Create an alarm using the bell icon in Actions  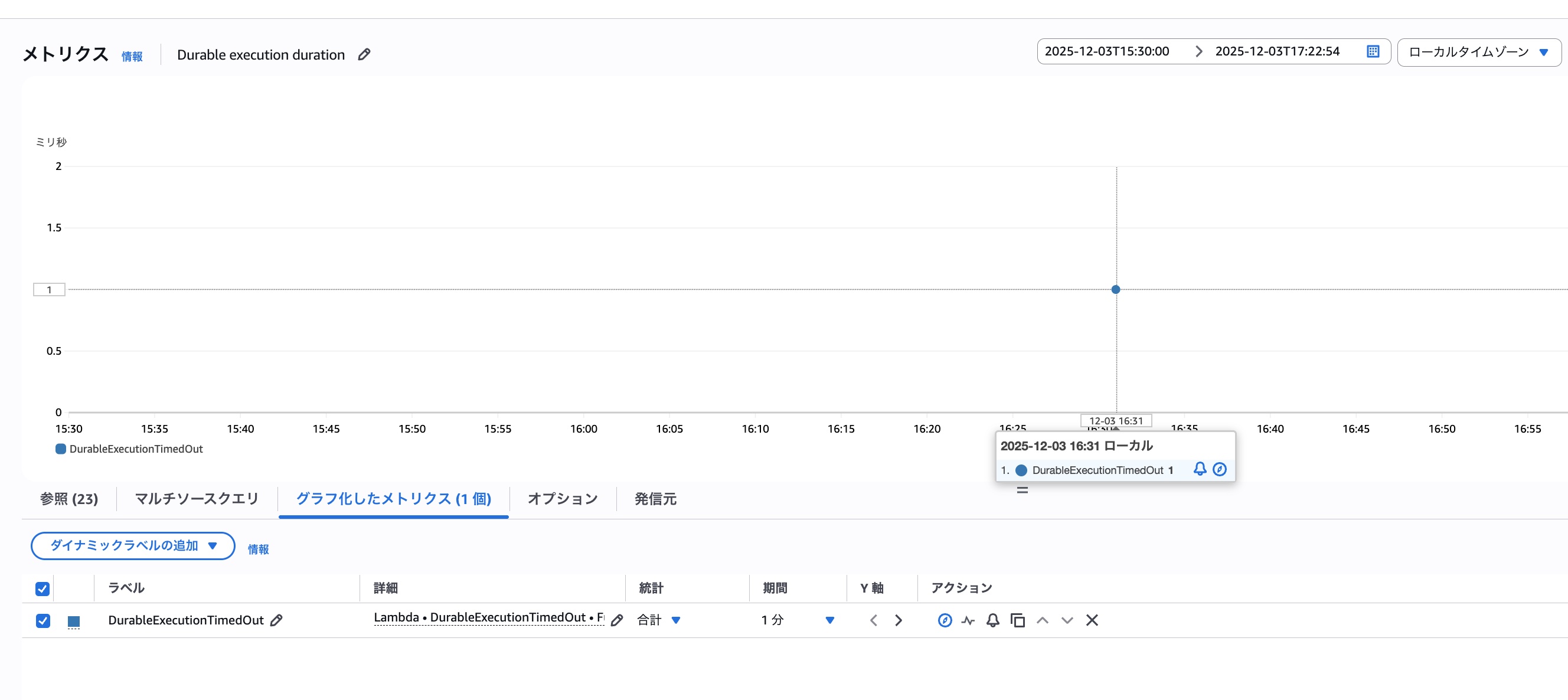click(x=992, y=620)
